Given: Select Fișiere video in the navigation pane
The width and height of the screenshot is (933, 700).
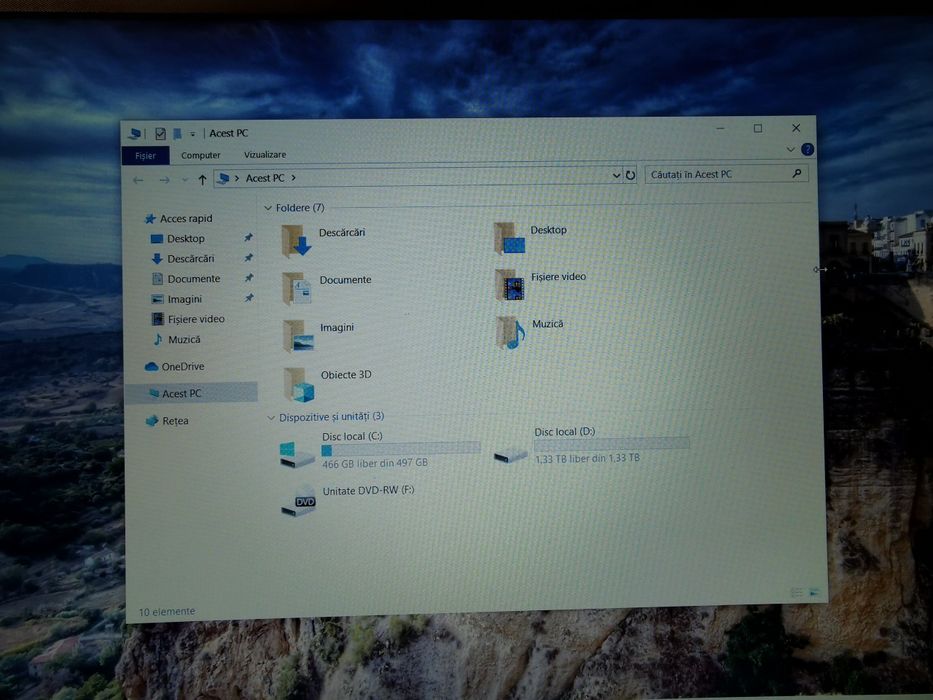Looking at the screenshot, I should click(x=189, y=319).
